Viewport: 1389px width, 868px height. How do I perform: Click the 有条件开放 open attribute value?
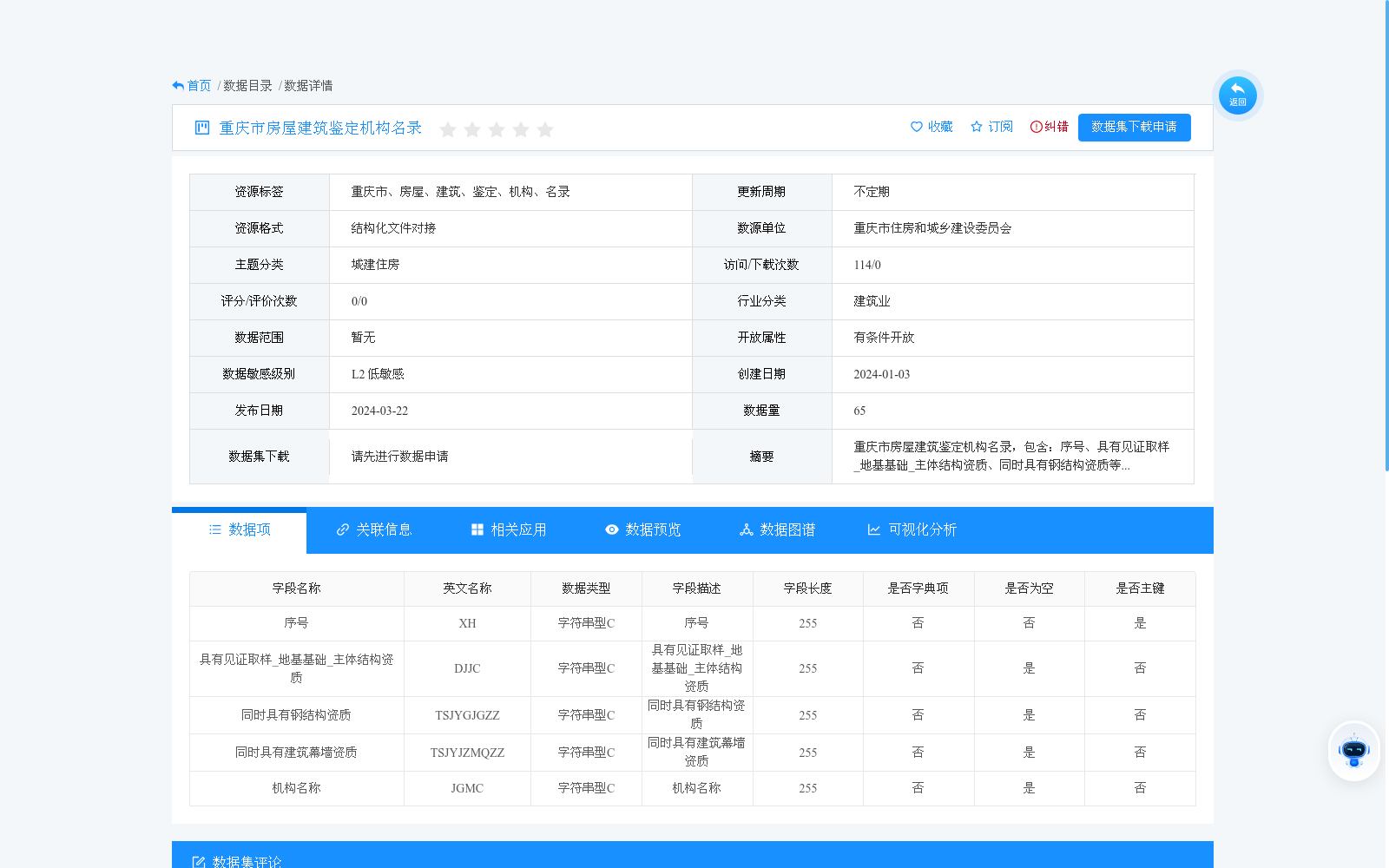coord(884,338)
